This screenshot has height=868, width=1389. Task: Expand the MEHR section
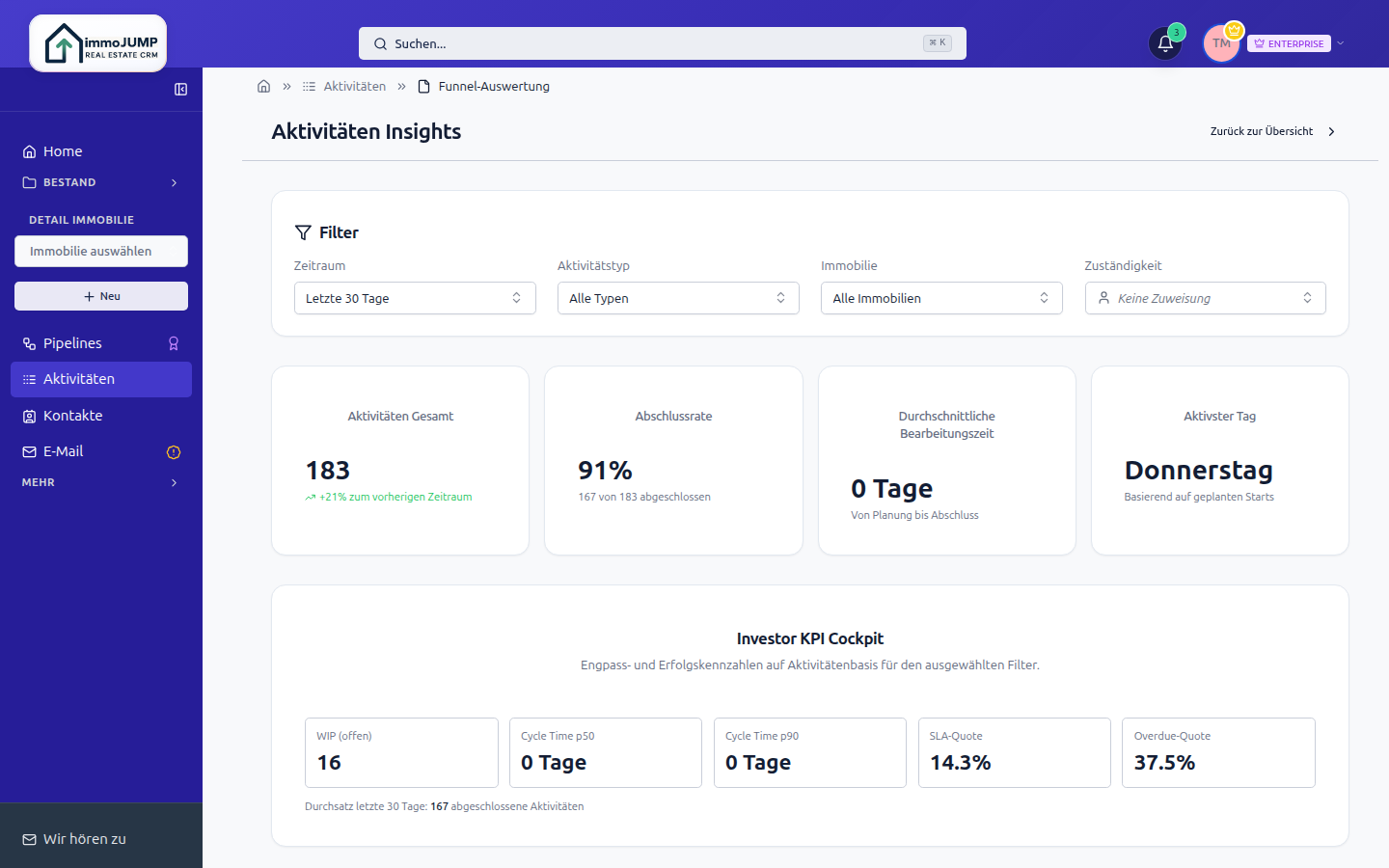[101, 482]
